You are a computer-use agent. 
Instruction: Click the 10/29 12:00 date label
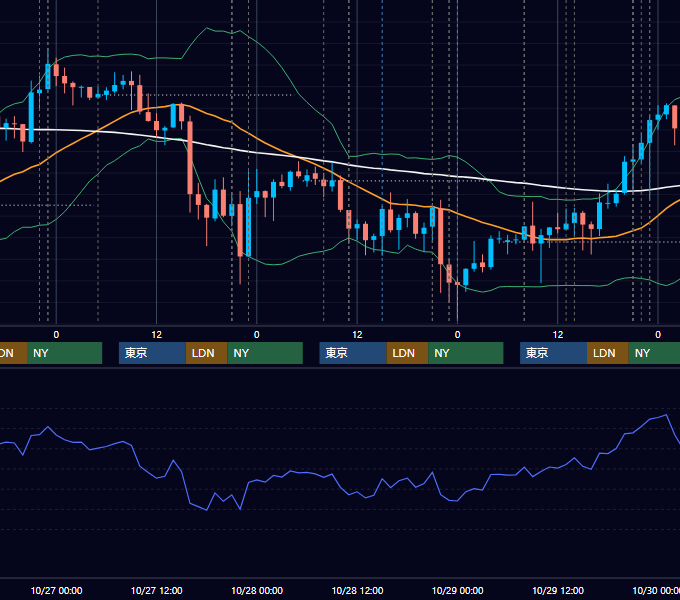coord(558,590)
